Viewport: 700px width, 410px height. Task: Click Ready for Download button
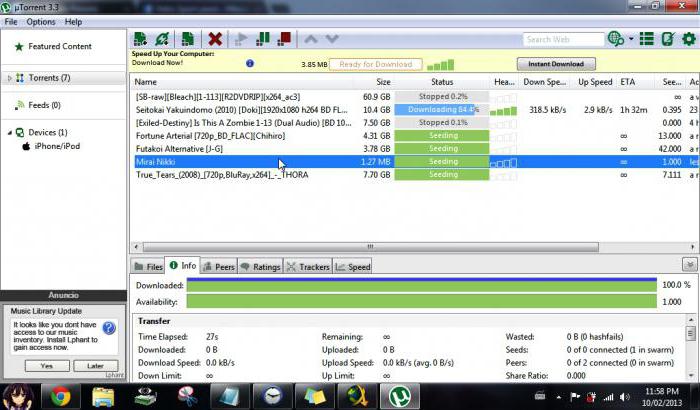tap(375, 64)
